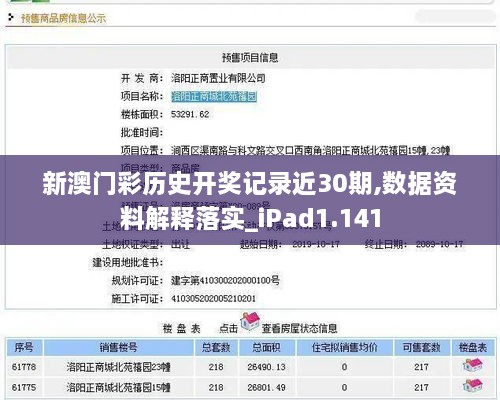Click the house icon next to 点击
This screenshot has width=500, height=400.
(250, 321)
